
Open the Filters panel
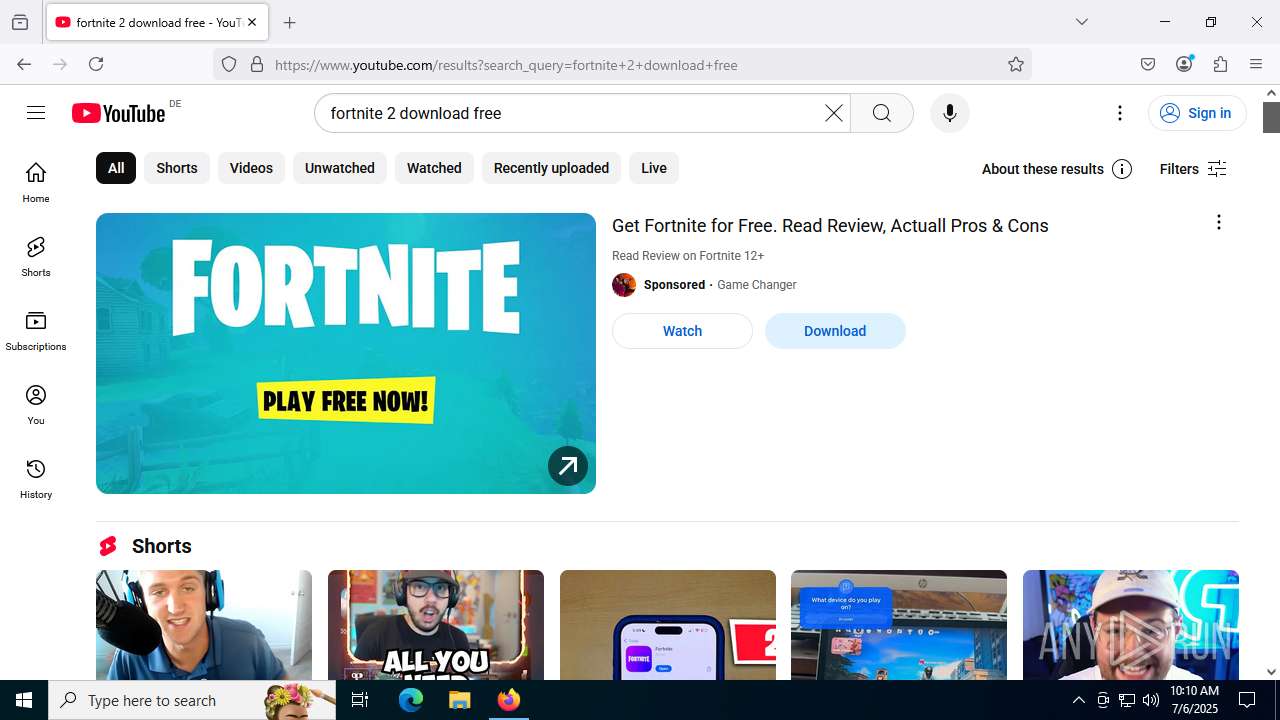pyautogui.click(x=1193, y=169)
